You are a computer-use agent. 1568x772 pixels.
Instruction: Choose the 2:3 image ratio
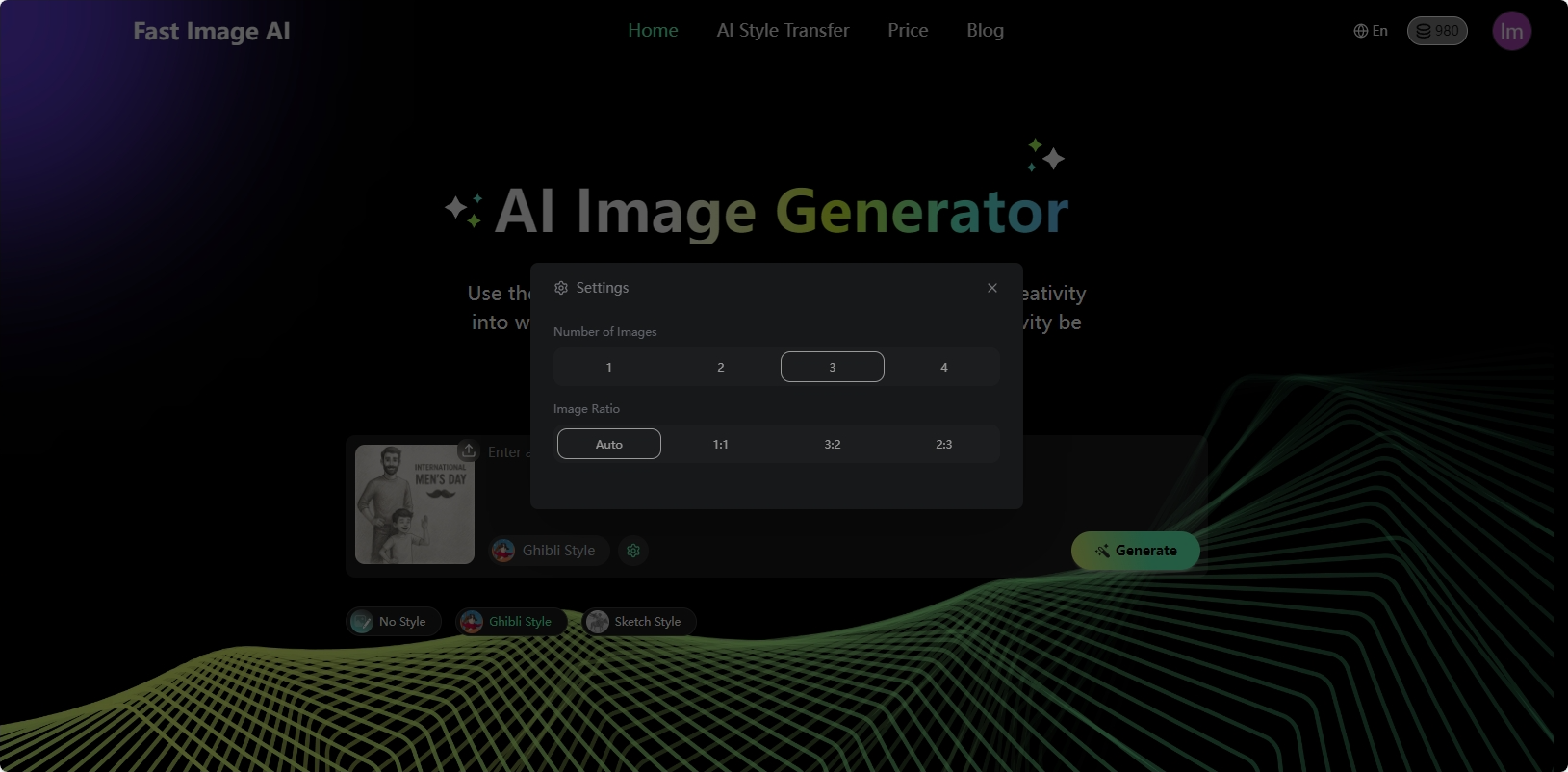pos(943,444)
